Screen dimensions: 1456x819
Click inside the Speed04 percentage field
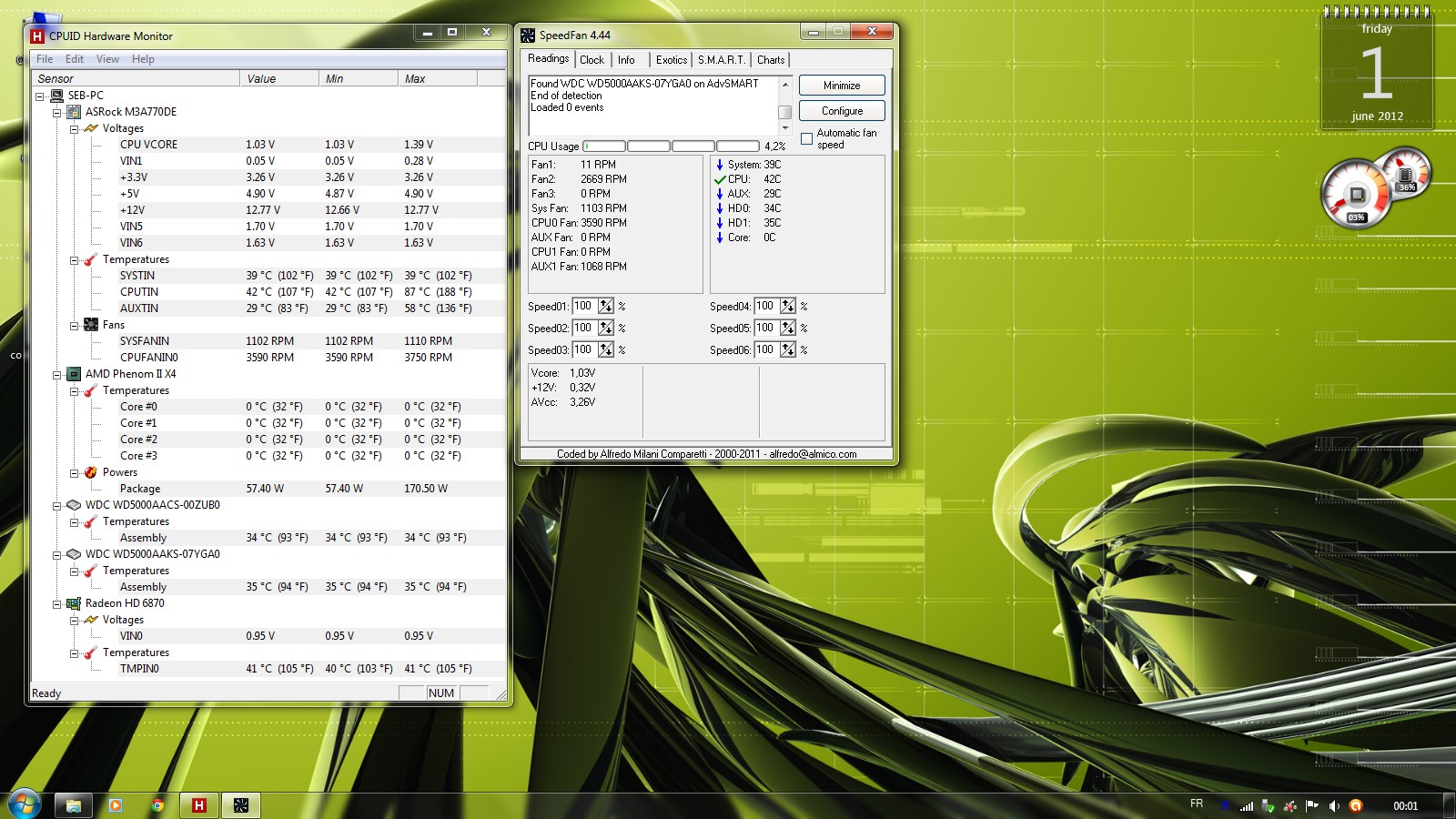point(765,307)
